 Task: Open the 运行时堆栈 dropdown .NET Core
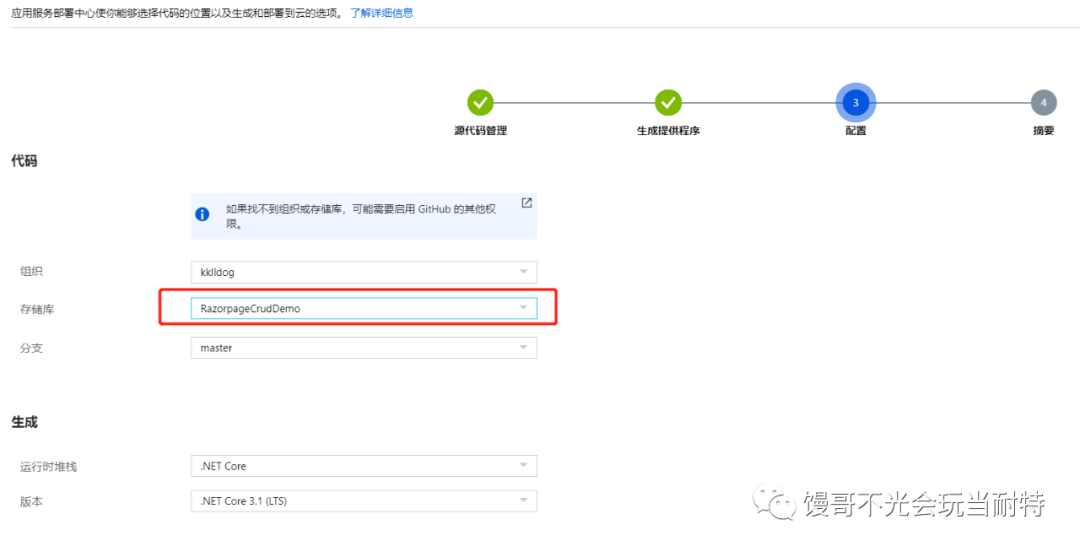click(x=364, y=466)
